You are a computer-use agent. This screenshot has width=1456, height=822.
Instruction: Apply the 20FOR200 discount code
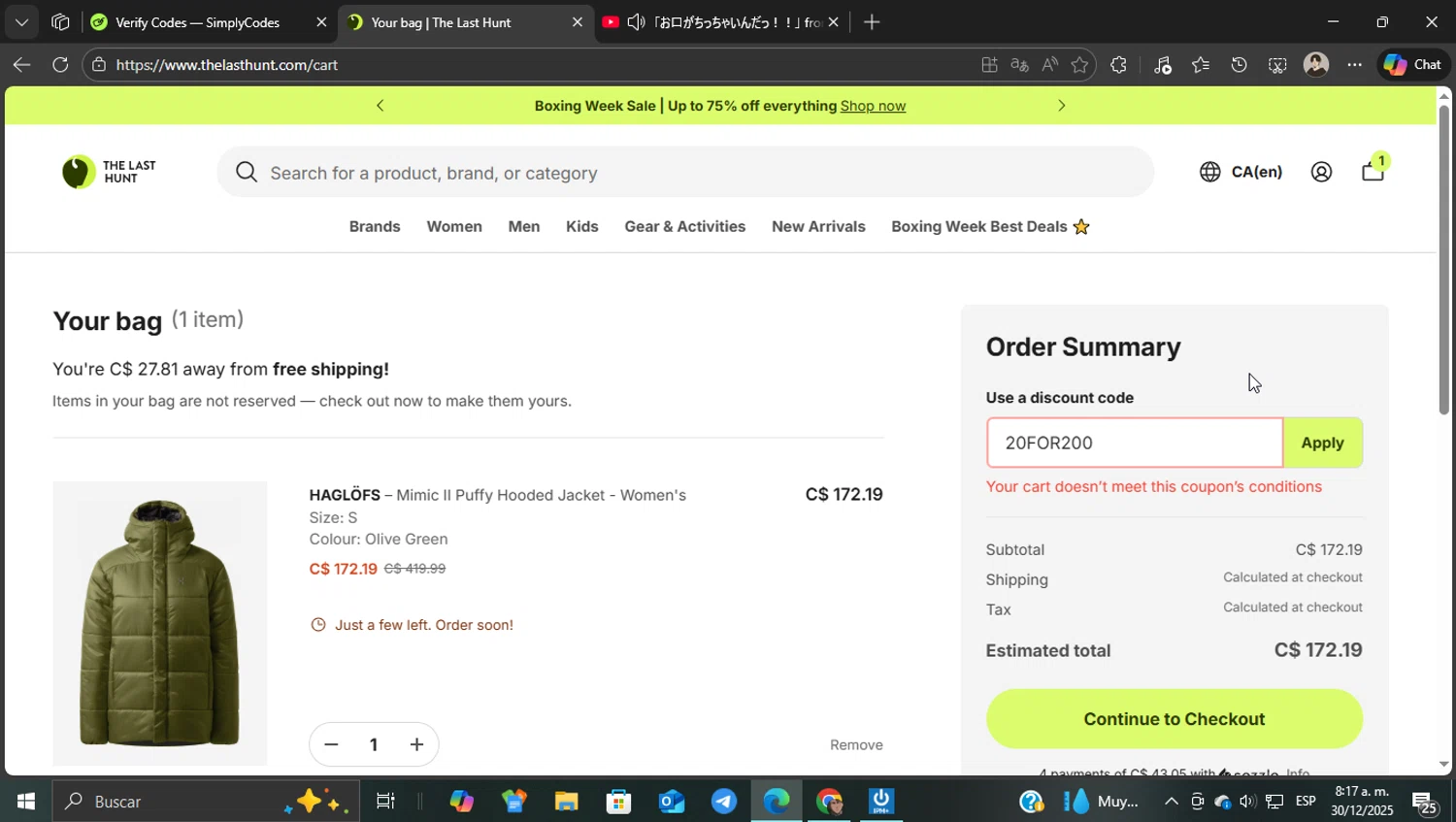pyautogui.click(x=1322, y=443)
